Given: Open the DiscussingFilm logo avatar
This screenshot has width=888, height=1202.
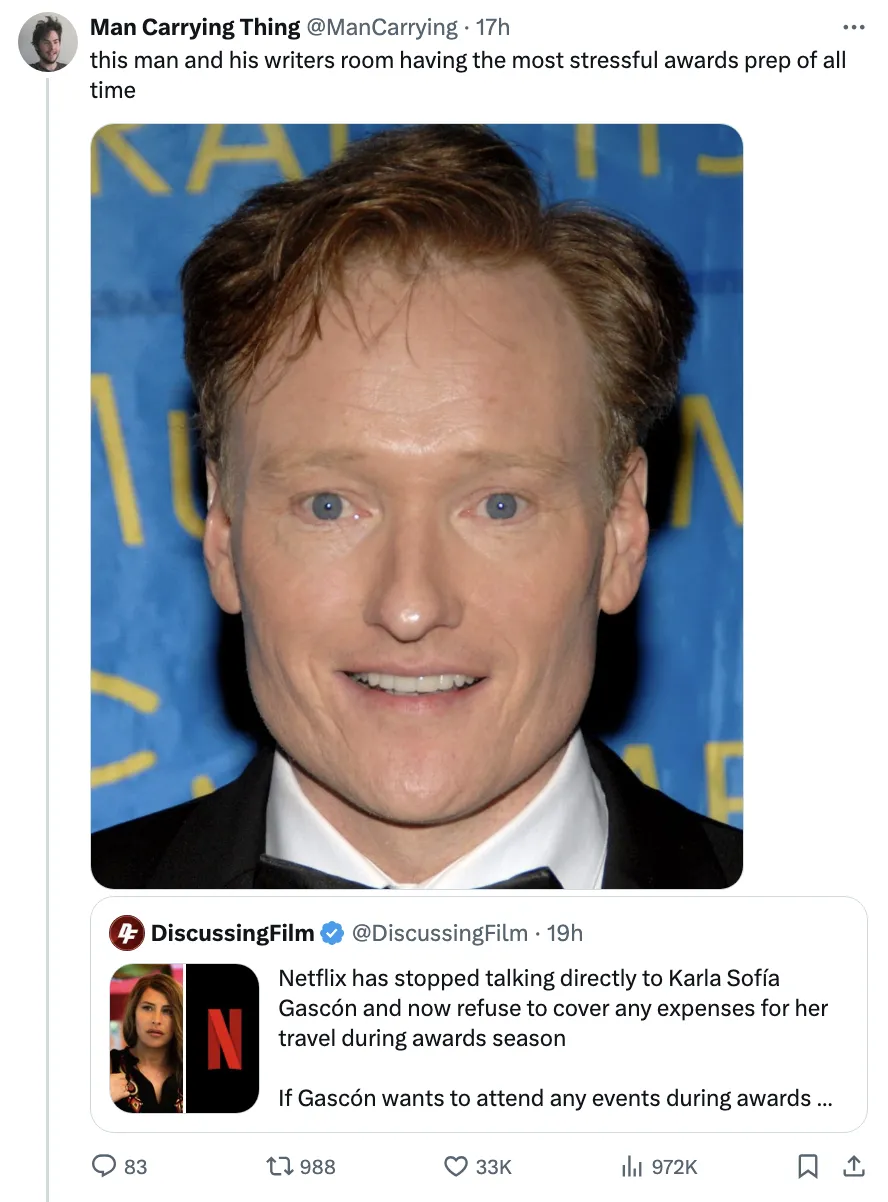Looking at the screenshot, I should 127,933.
